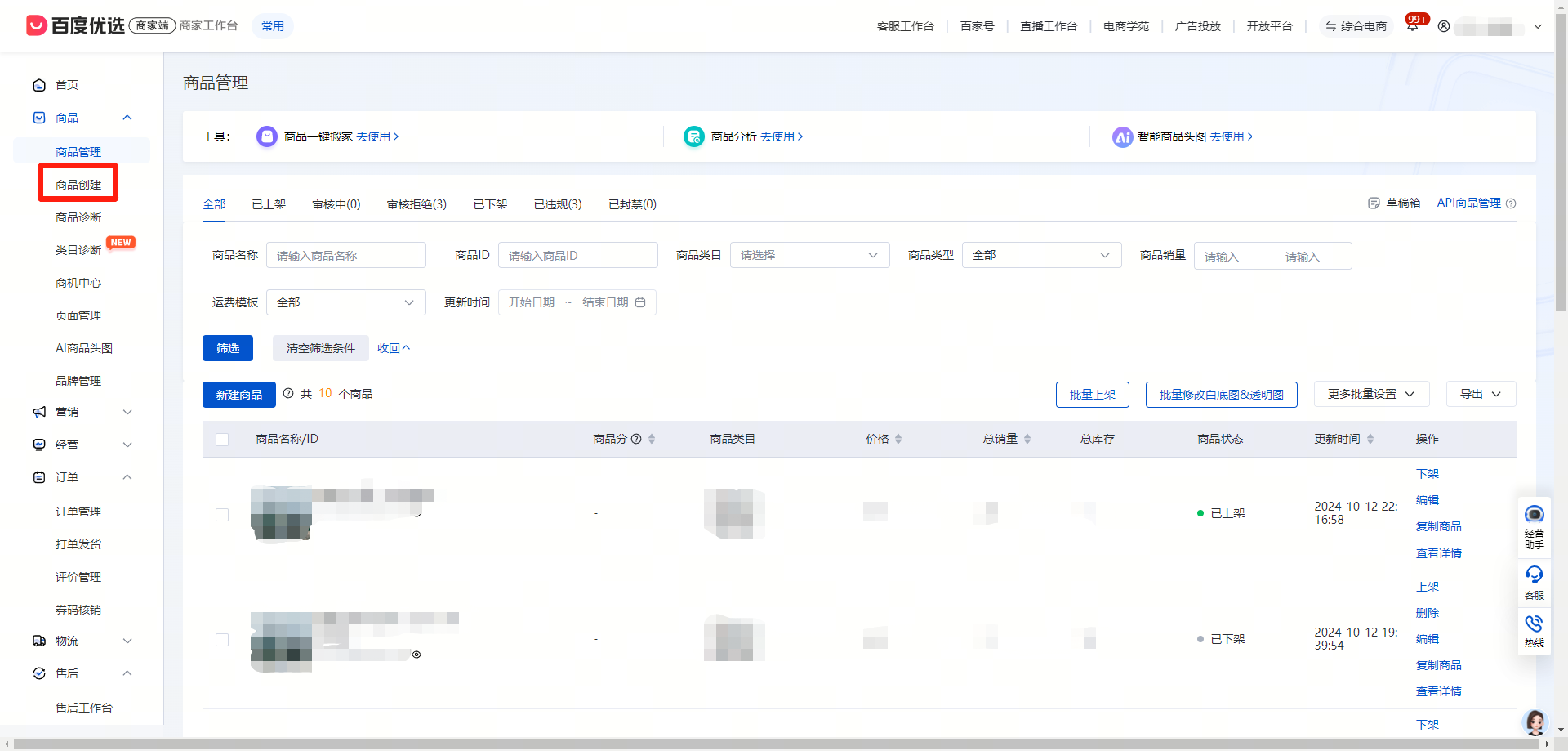Click 批量修改白底图&透明图 button
This screenshot has height=751, width=1568.
point(1222,395)
